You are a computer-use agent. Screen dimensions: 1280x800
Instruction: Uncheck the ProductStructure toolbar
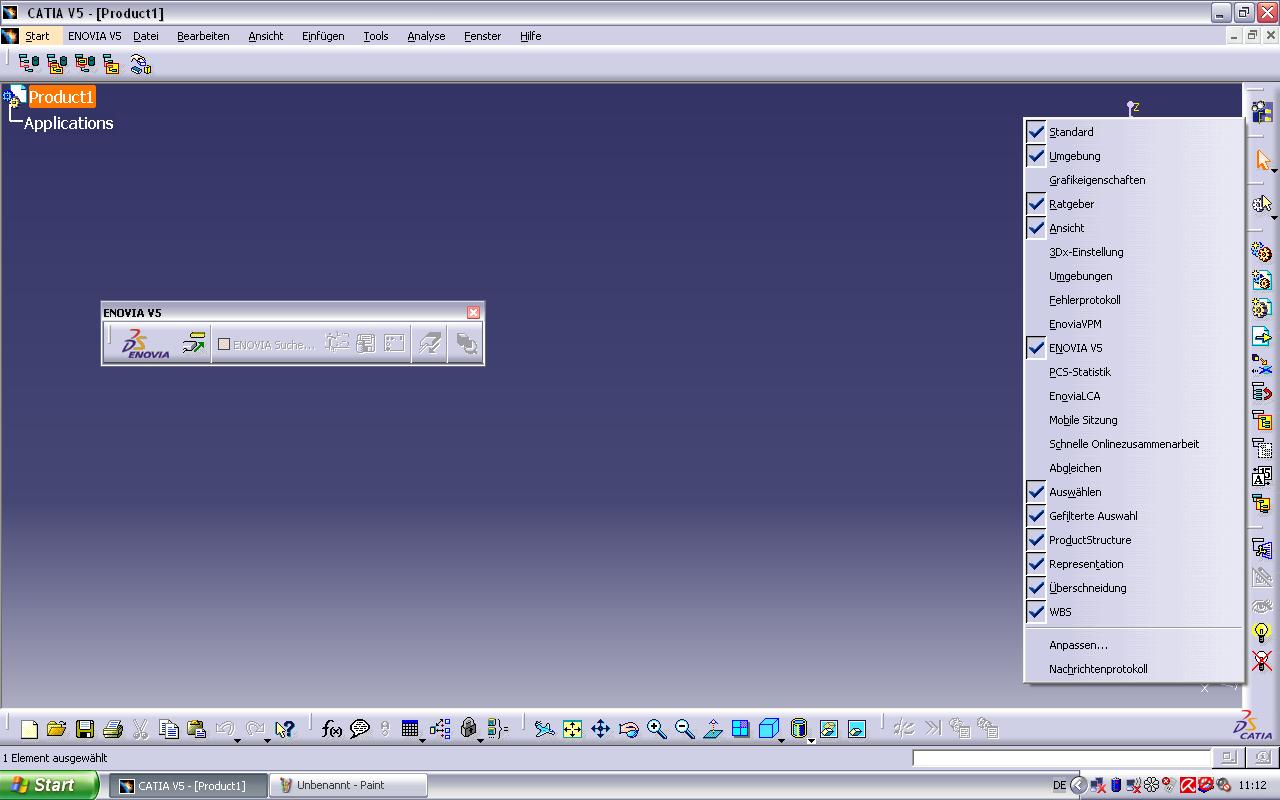1134,540
